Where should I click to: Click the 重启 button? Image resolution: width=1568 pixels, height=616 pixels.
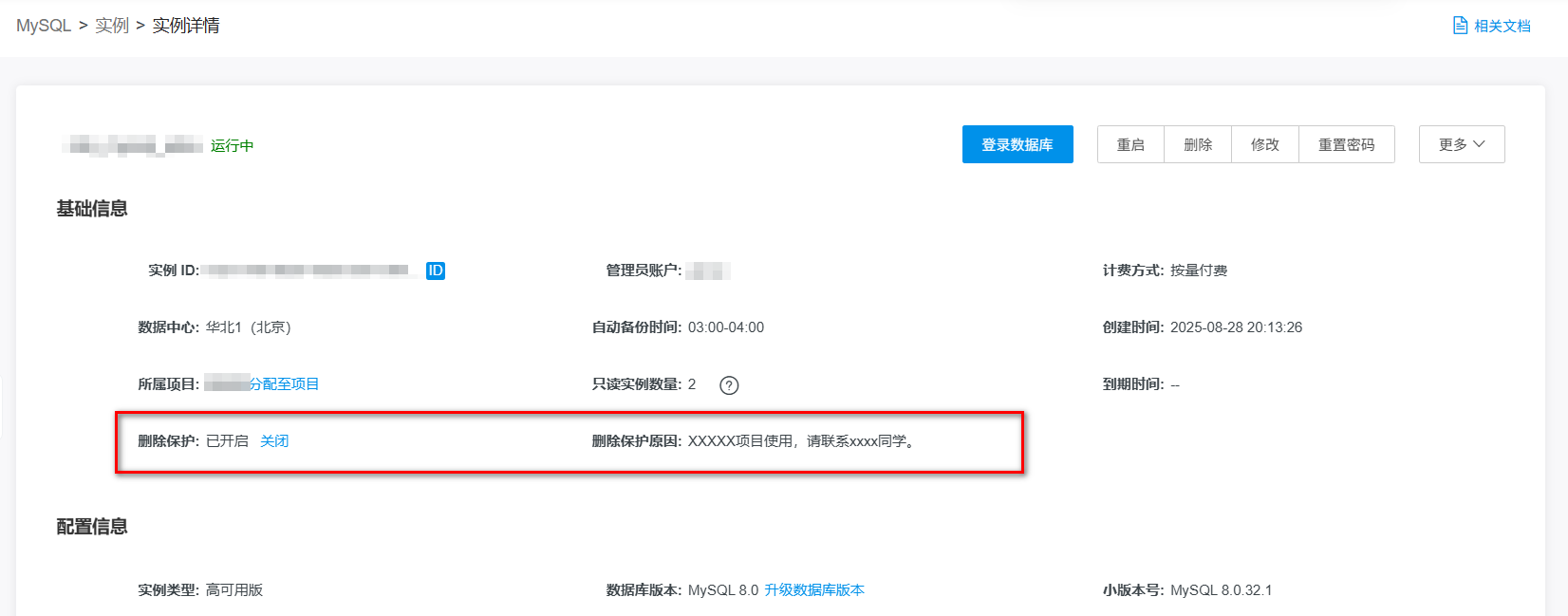tap(1130, 144)
